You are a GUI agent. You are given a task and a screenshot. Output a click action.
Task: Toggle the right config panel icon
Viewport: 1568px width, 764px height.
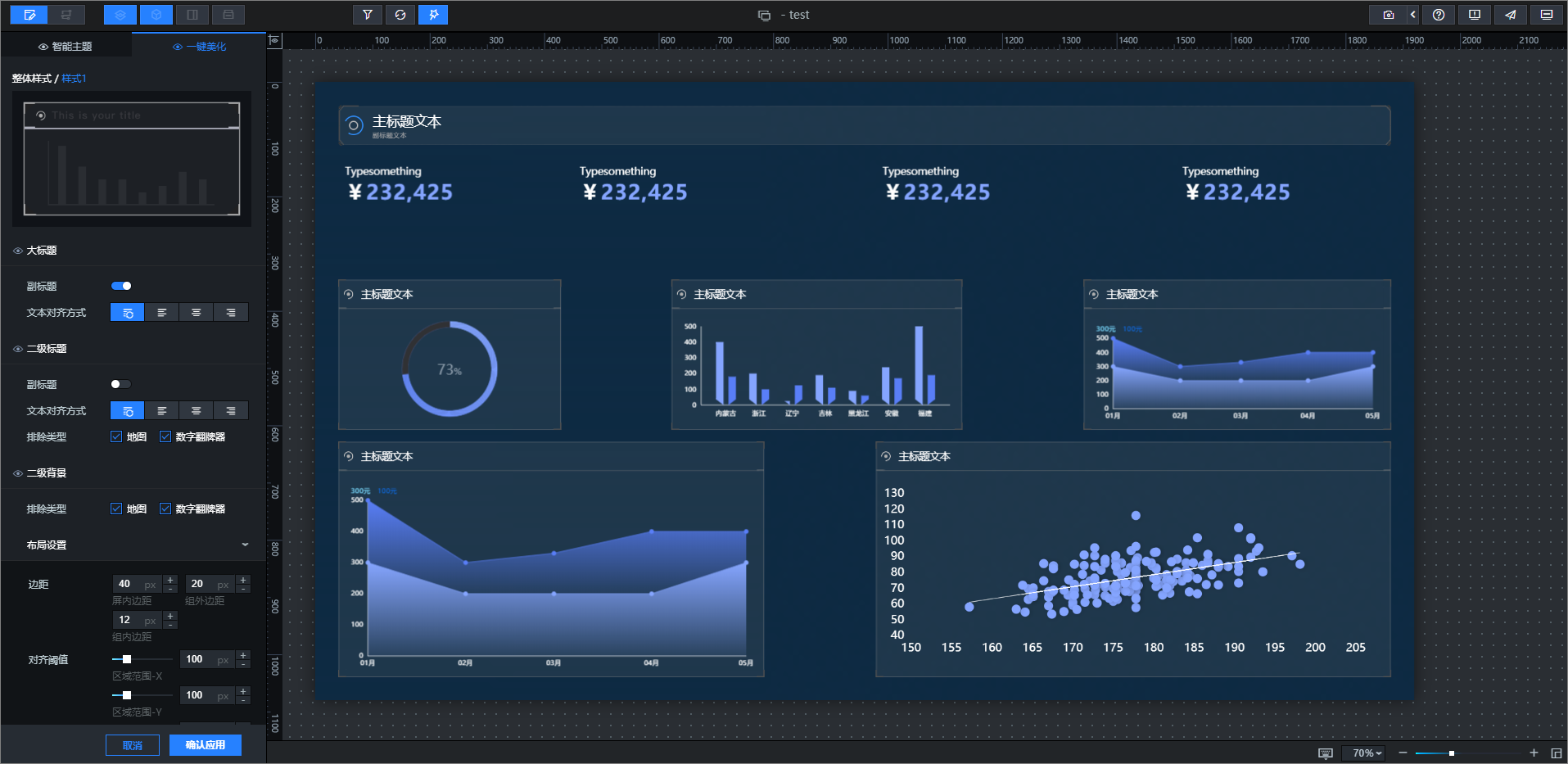(192, 15)
